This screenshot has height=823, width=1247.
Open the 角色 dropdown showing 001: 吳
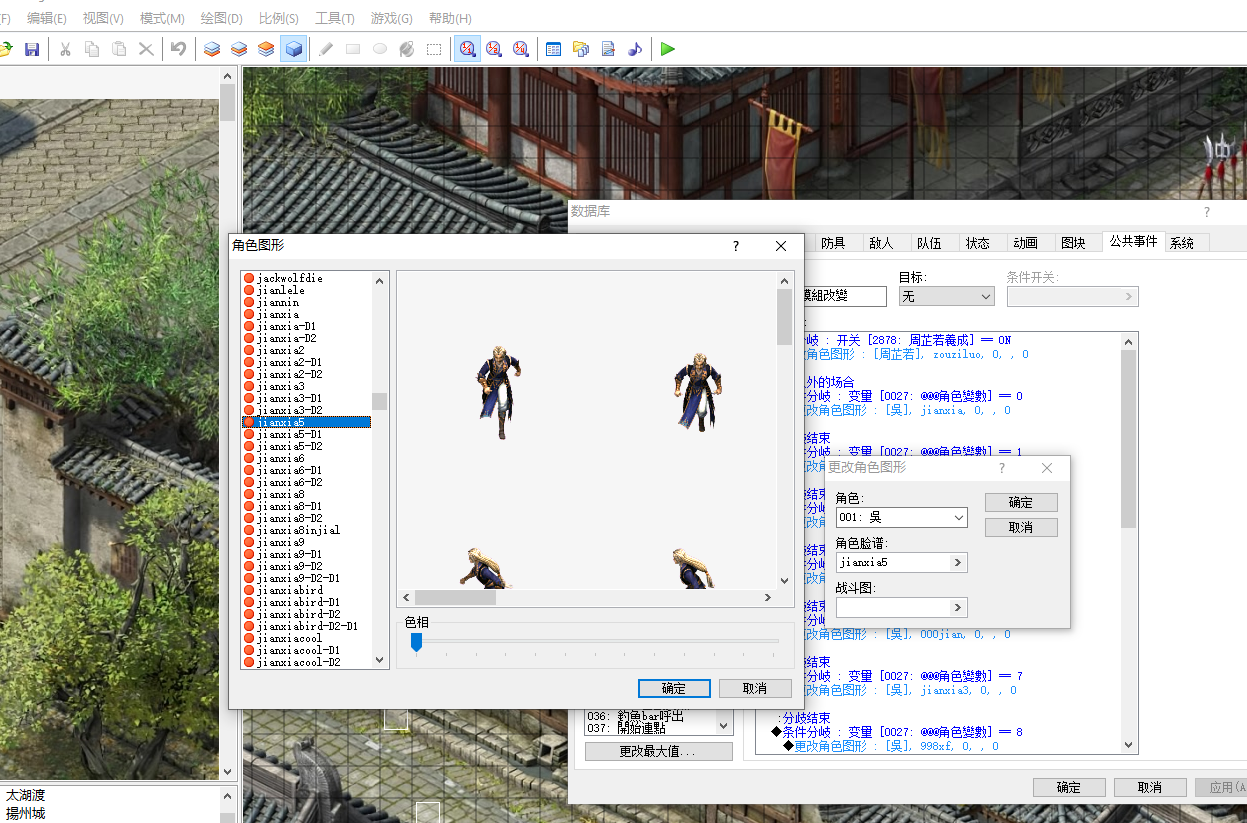tap(902, 517)
